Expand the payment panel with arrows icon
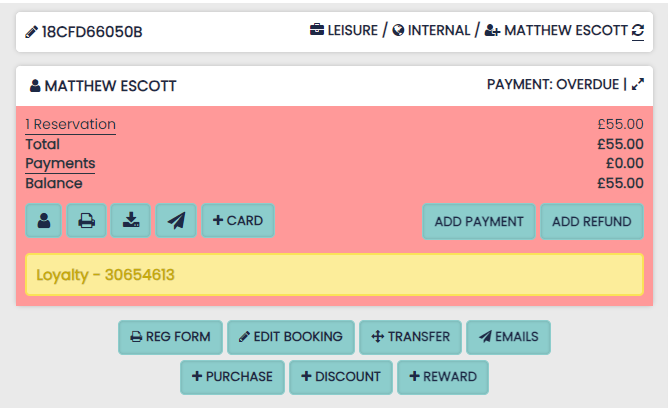The height and width of the screenshot is (408, 668). tap(638, 85)
